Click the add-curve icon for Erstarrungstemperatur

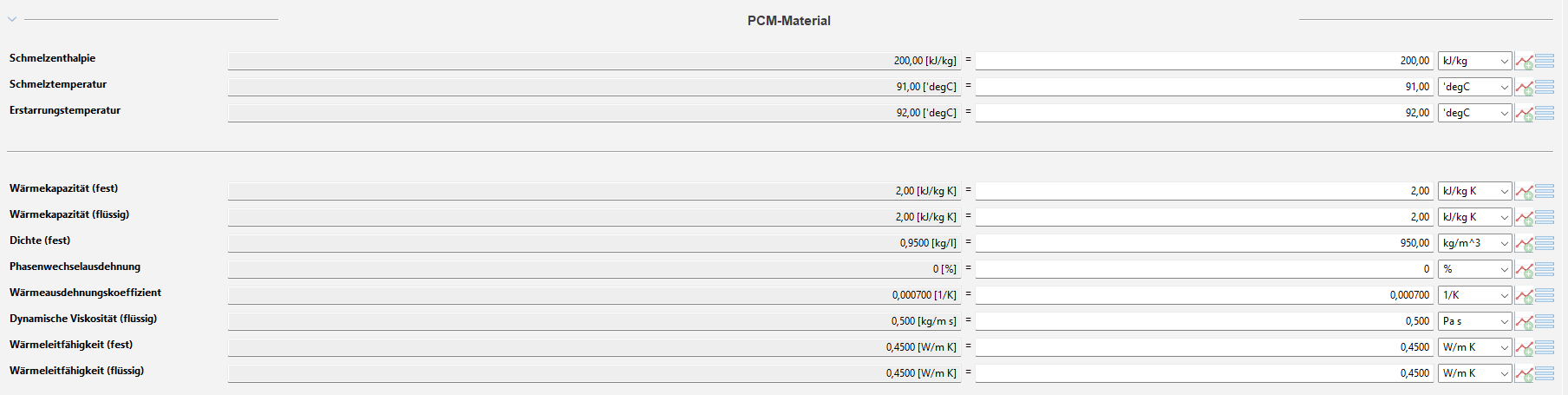point(1524,114)
